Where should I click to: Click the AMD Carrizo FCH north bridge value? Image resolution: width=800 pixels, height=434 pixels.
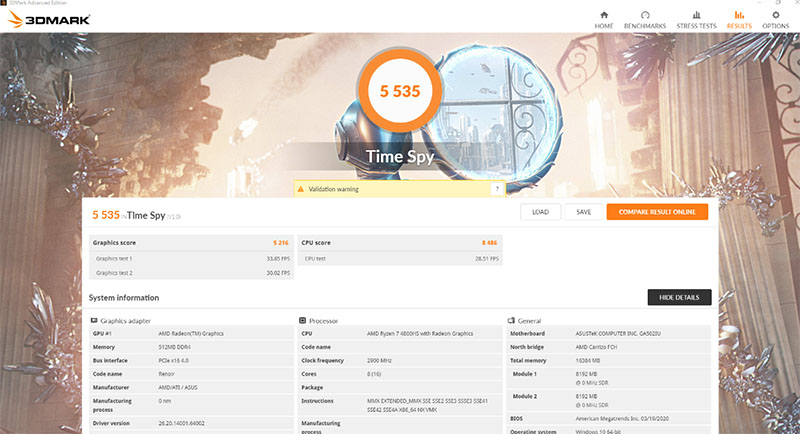pos(596,347)
